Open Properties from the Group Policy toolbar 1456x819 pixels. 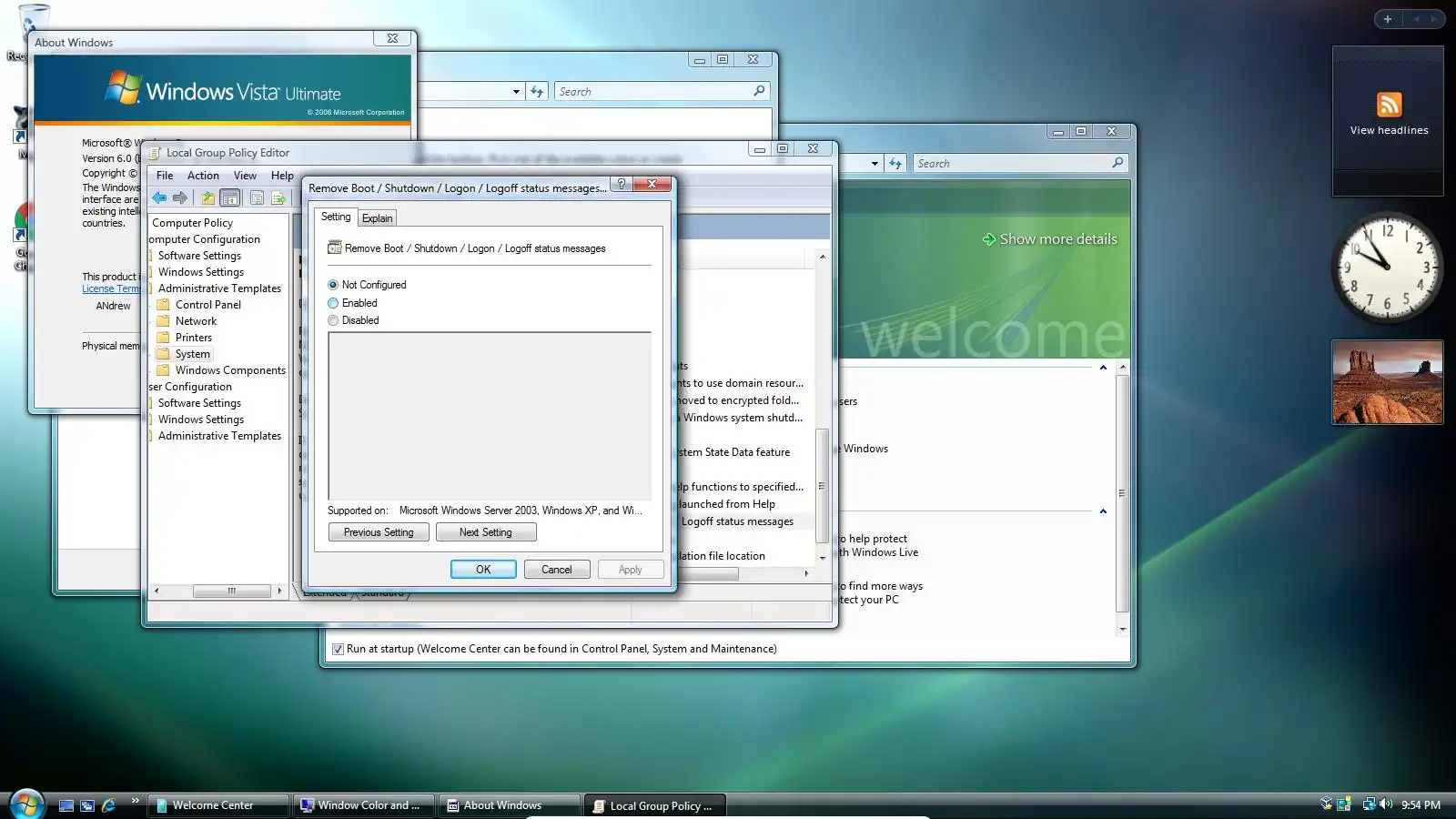[x=257, y=197]
